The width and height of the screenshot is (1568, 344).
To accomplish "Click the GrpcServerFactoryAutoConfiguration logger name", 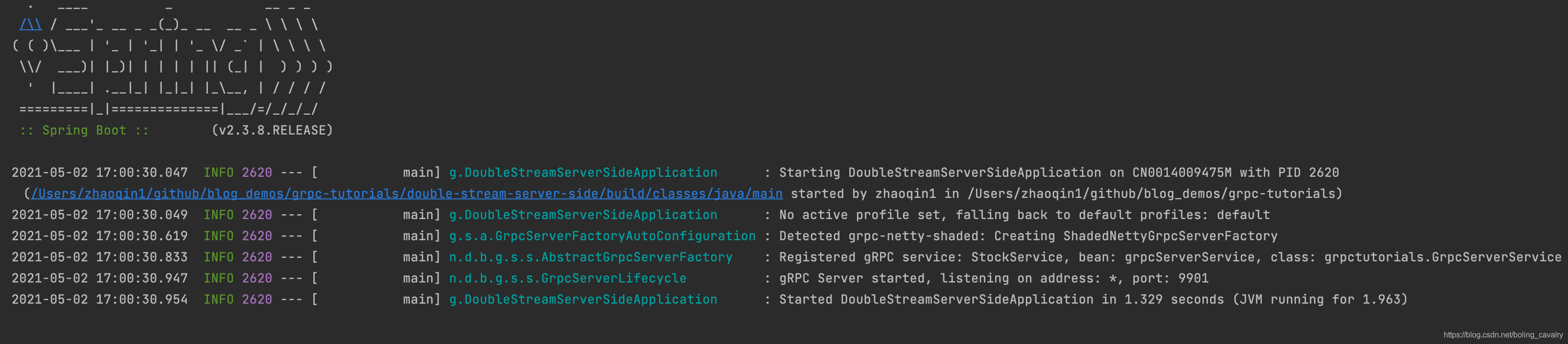I will click(602, 236).
